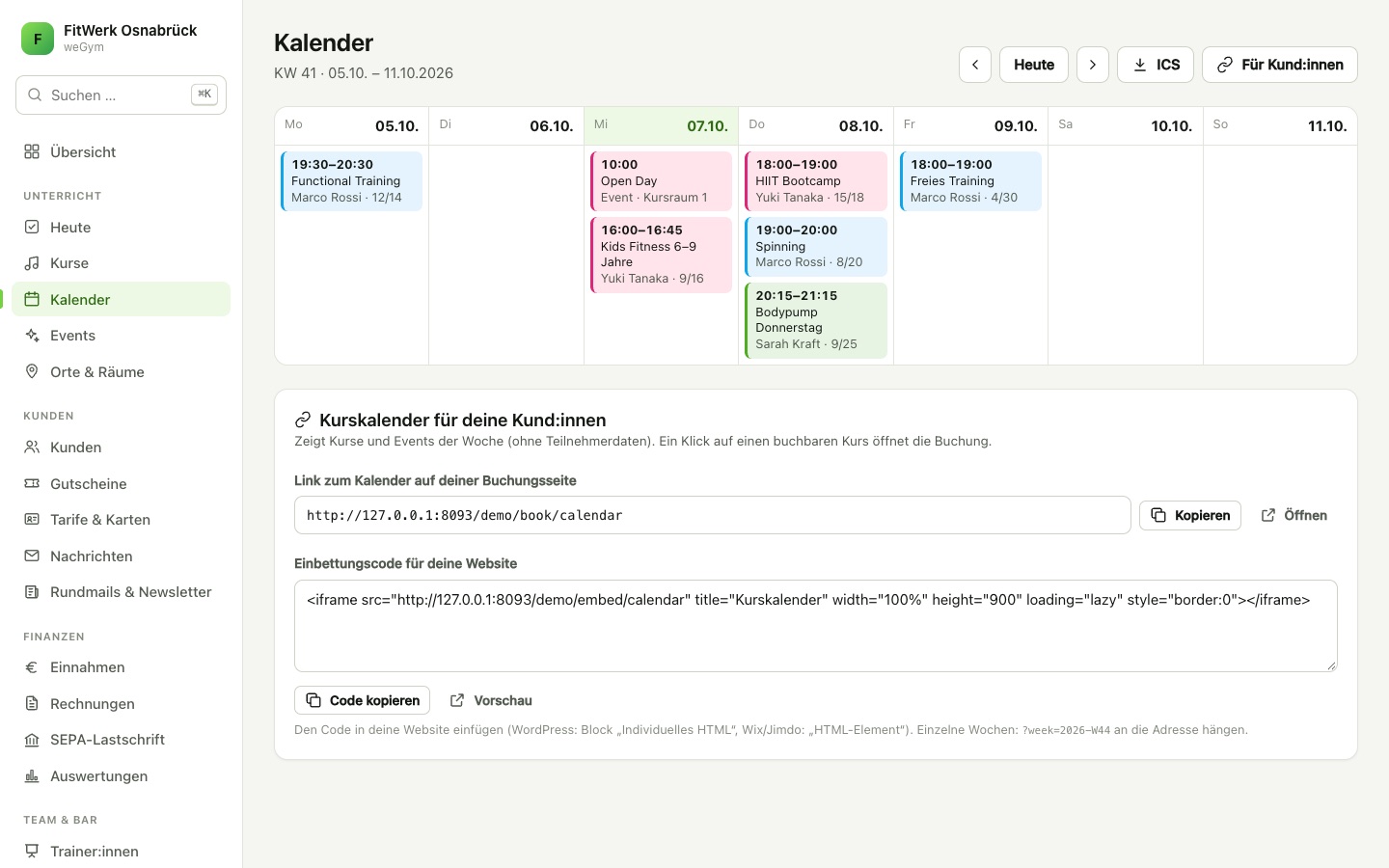The image size is (1389, 868).
Task: Download the ICS calendar file
Action: pyautogui.click(x=1156, y=65)
